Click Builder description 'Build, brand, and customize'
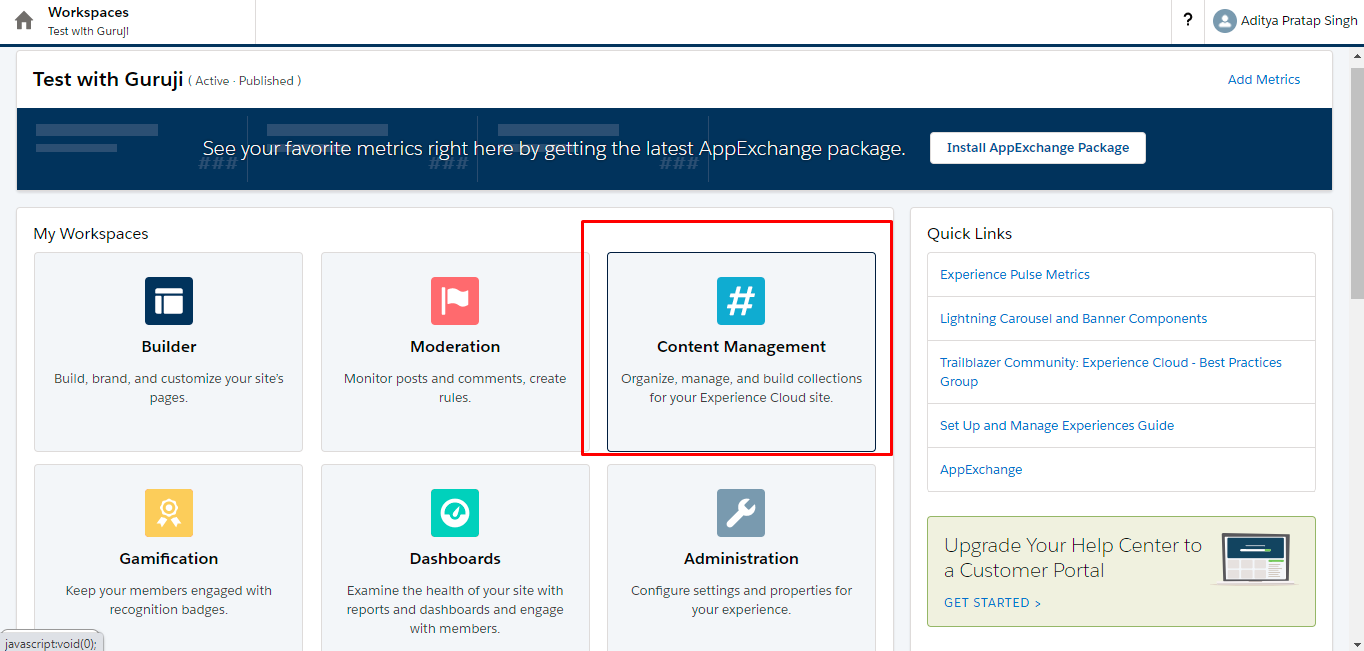The width and height of the screenshot is (1364, 651). point(169,388)
